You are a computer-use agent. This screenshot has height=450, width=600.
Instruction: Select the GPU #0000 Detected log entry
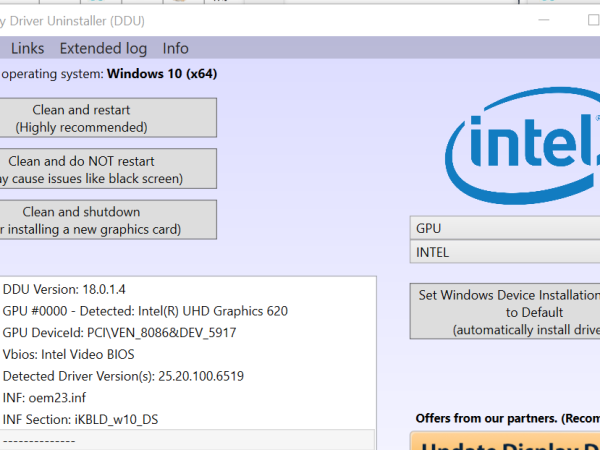click(x=145, y=311)
